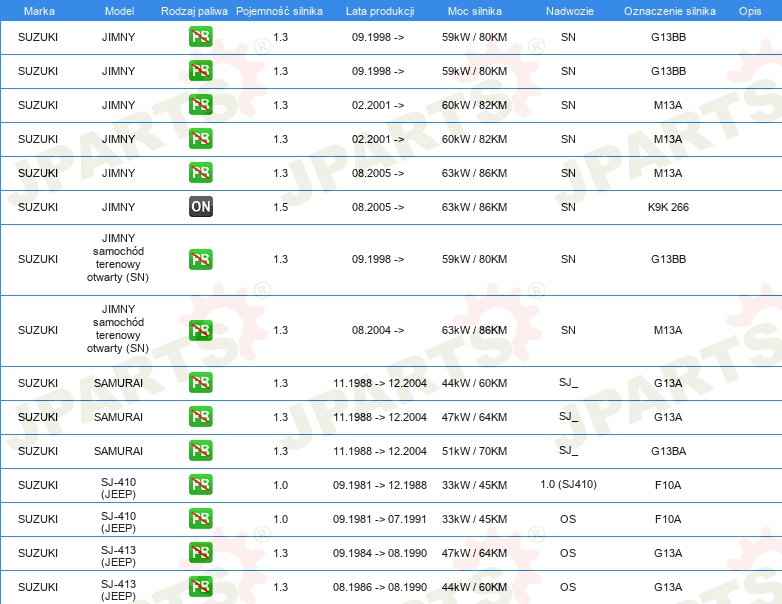Screen dimensions: 782x604
Task: Click the Nadwozie column header
Action: [x=570, y=11]
